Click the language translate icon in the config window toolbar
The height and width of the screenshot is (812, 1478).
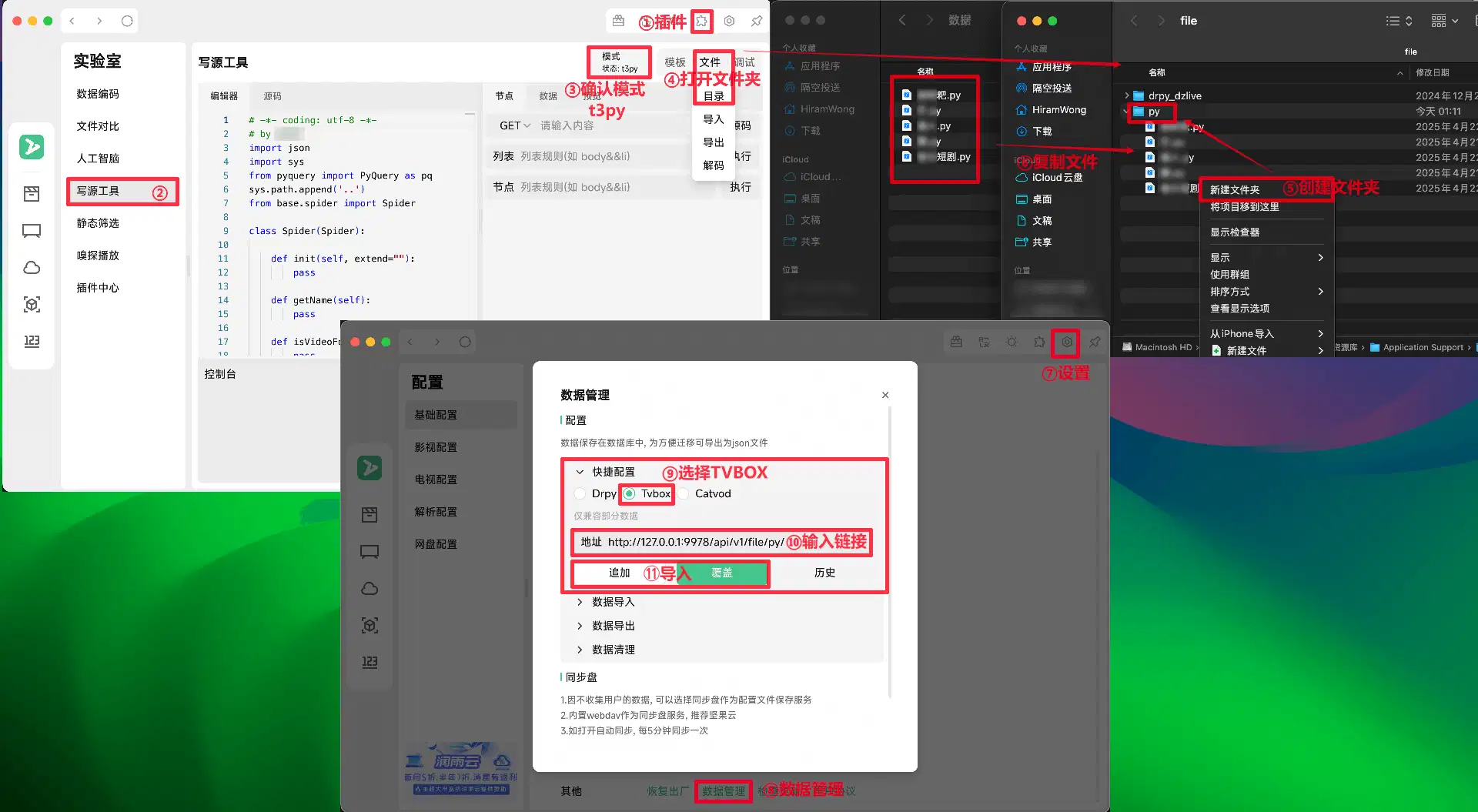(984, 342)
